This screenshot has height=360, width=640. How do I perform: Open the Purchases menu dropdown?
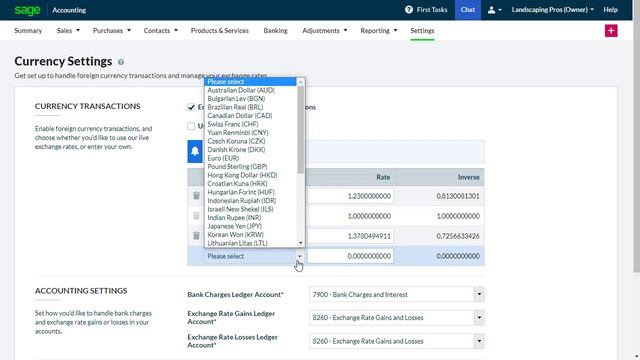(112, 31)
